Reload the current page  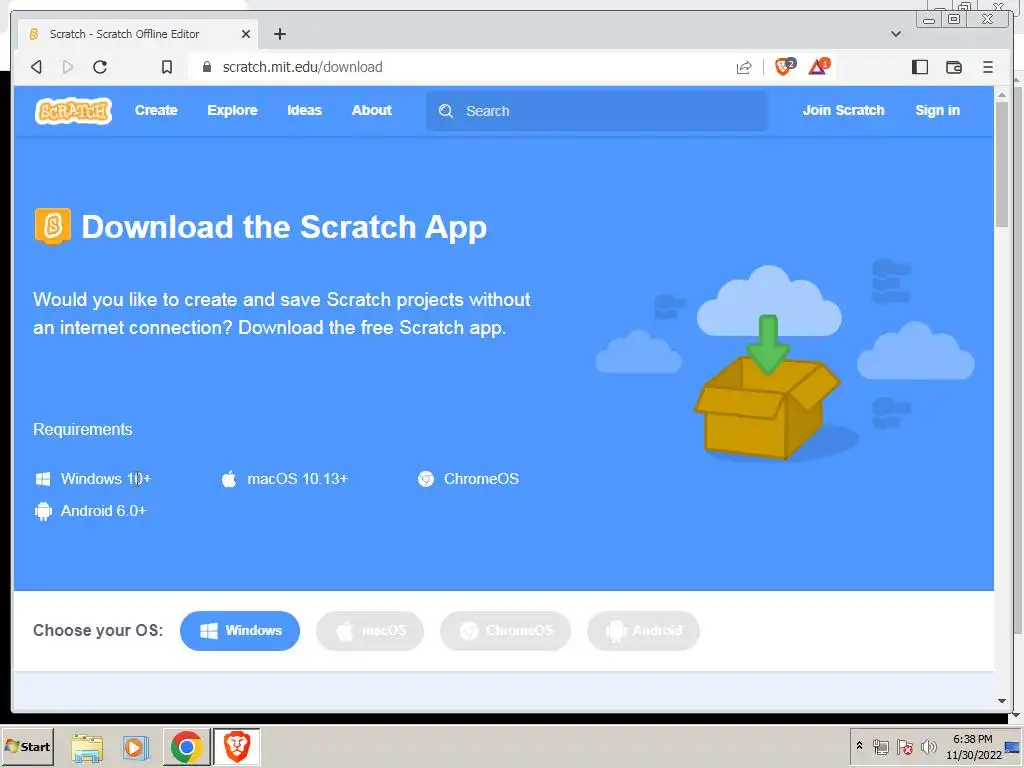100,67
